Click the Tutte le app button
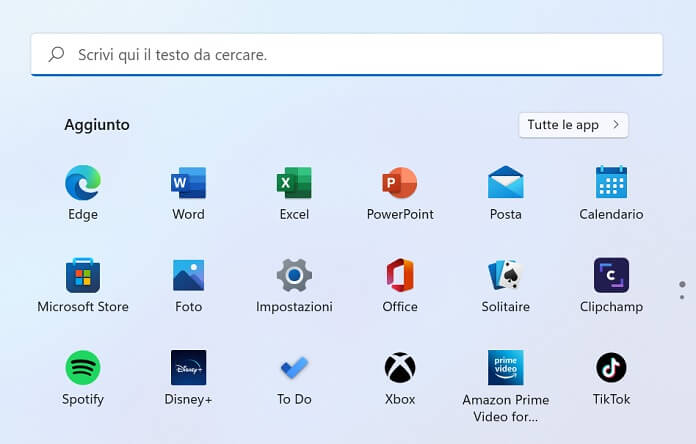The image size is (696, 444). coord(573,125)
